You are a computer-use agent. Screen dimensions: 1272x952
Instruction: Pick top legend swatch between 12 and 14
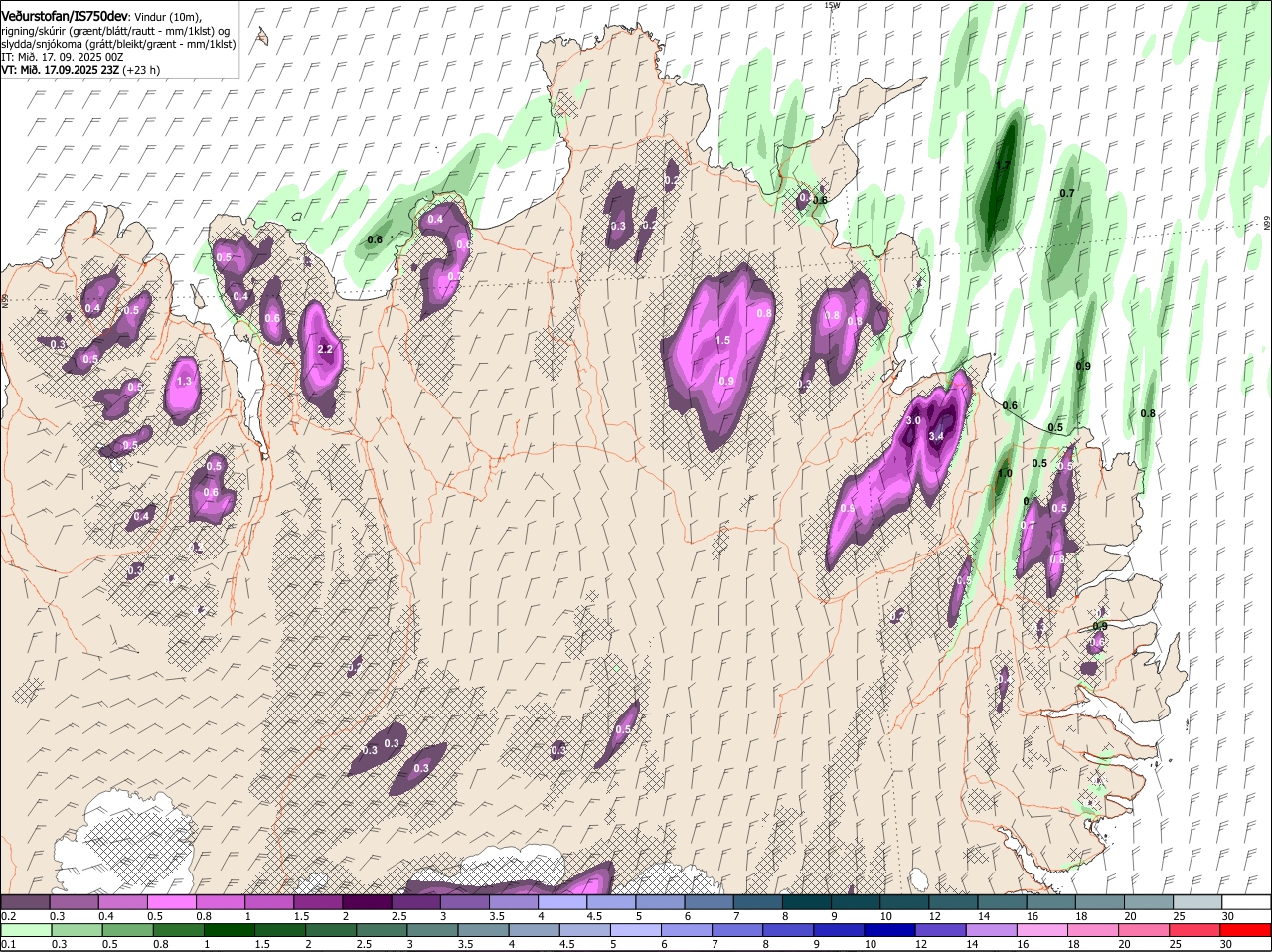click(x=954, y=901)
